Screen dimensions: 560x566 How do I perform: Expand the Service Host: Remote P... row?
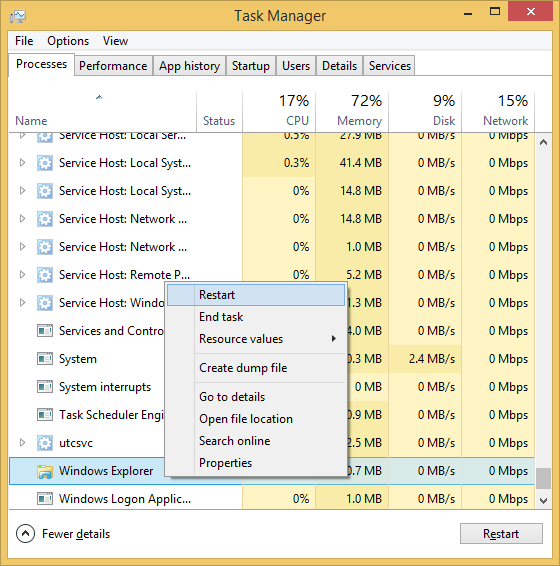pyautogui.click(x=22, y=275)
